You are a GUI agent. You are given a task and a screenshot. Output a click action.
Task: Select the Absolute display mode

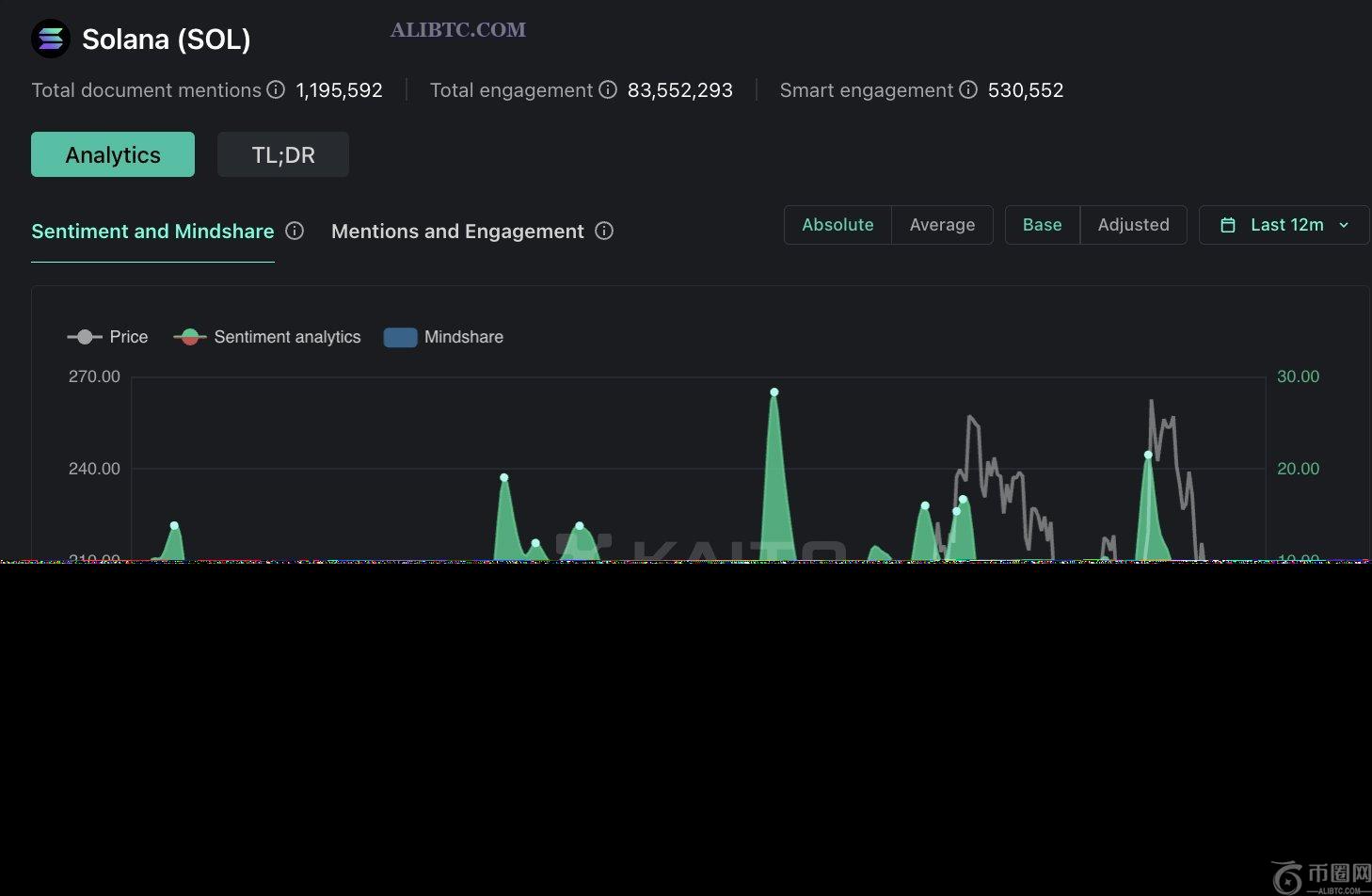(838, 225)
